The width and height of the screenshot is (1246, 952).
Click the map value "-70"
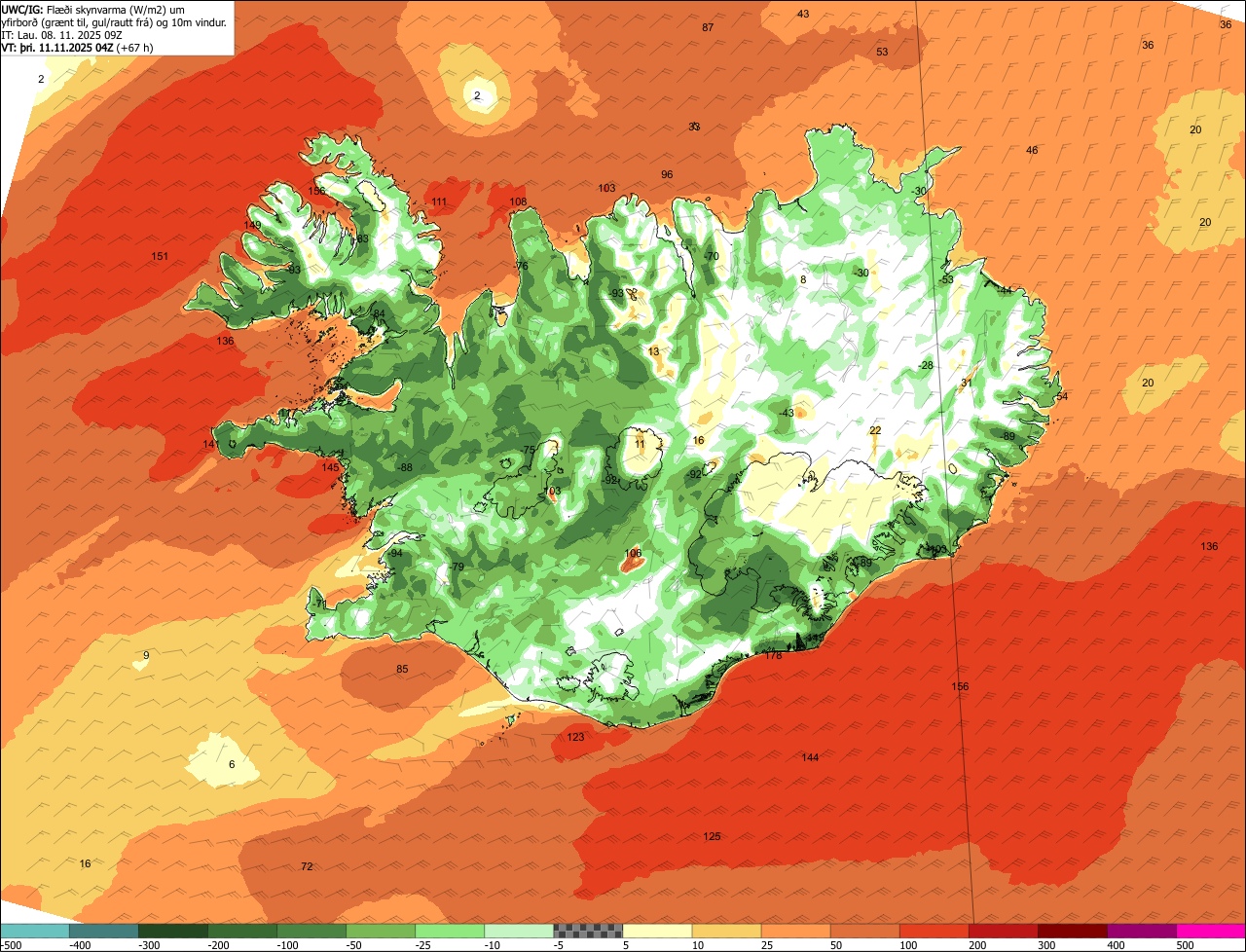712,257
